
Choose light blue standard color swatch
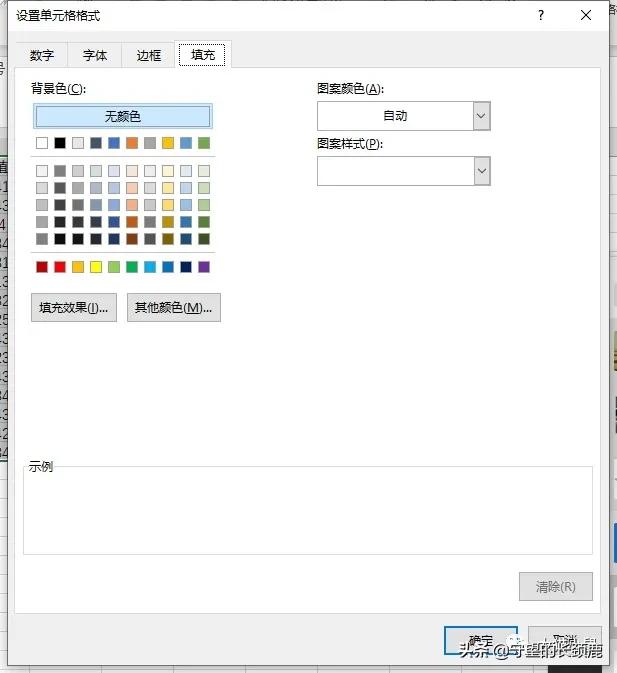pyautogui.click(x=150, y=267)
